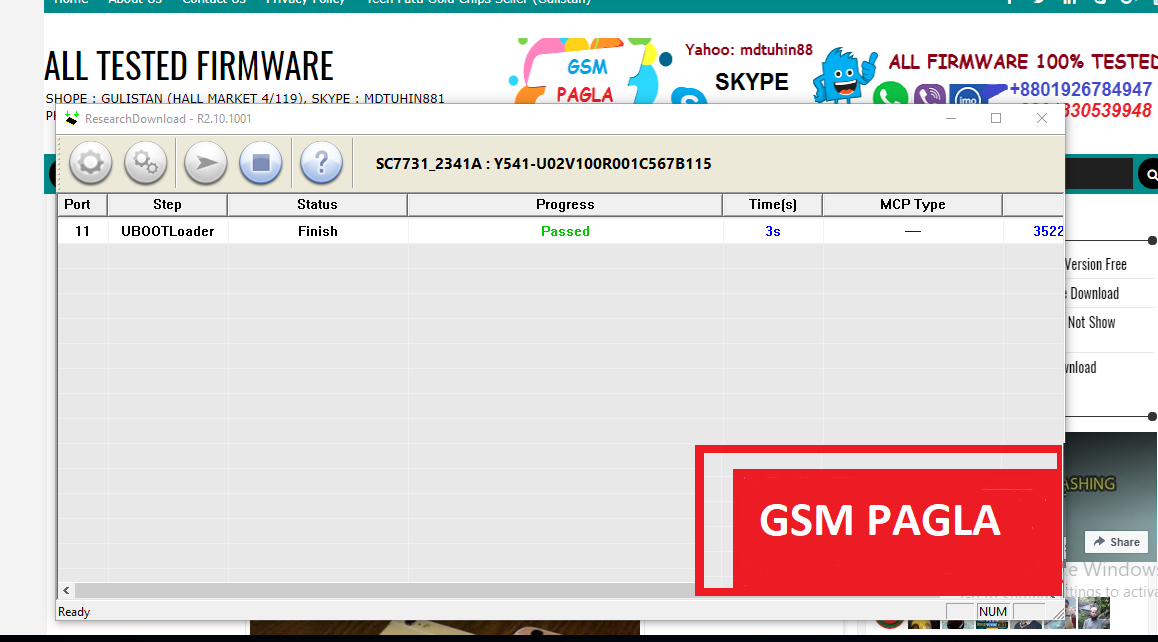This screenshot has width=1158, height=642.
Task: Click the Progress column header
Action: pyautogui.click(x=565, y=205)
